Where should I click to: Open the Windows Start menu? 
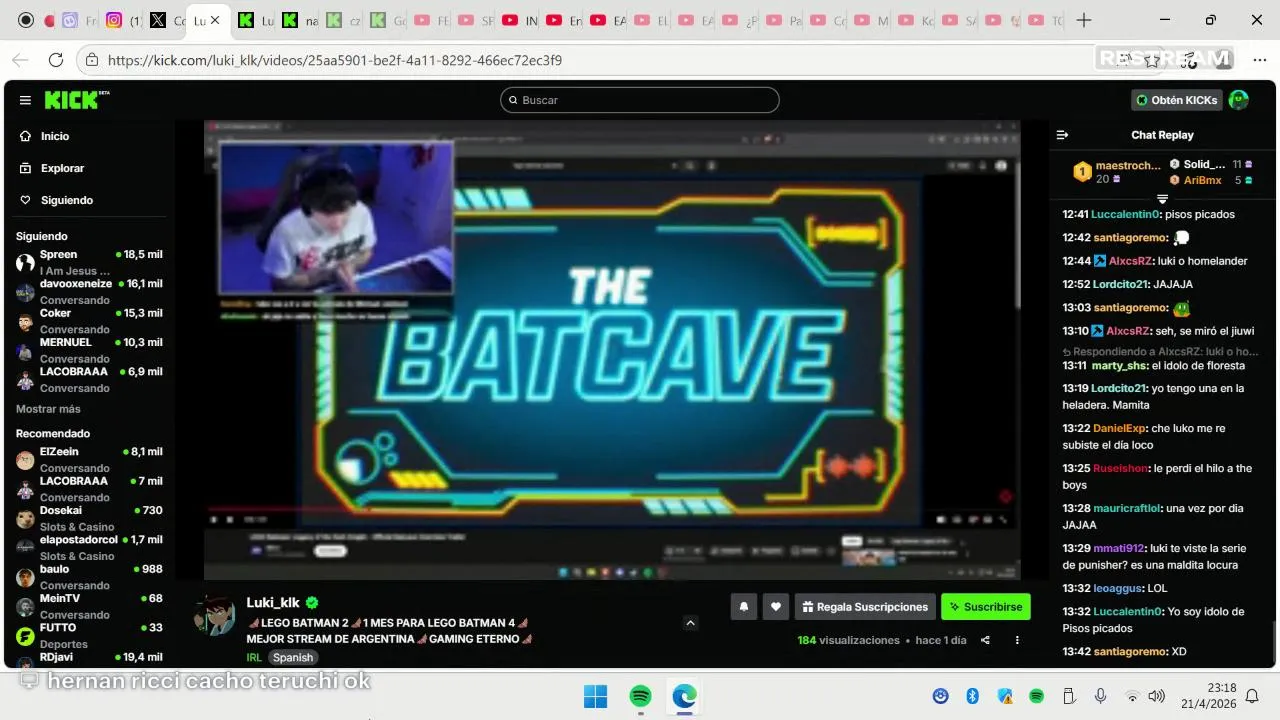pos(595,696)
